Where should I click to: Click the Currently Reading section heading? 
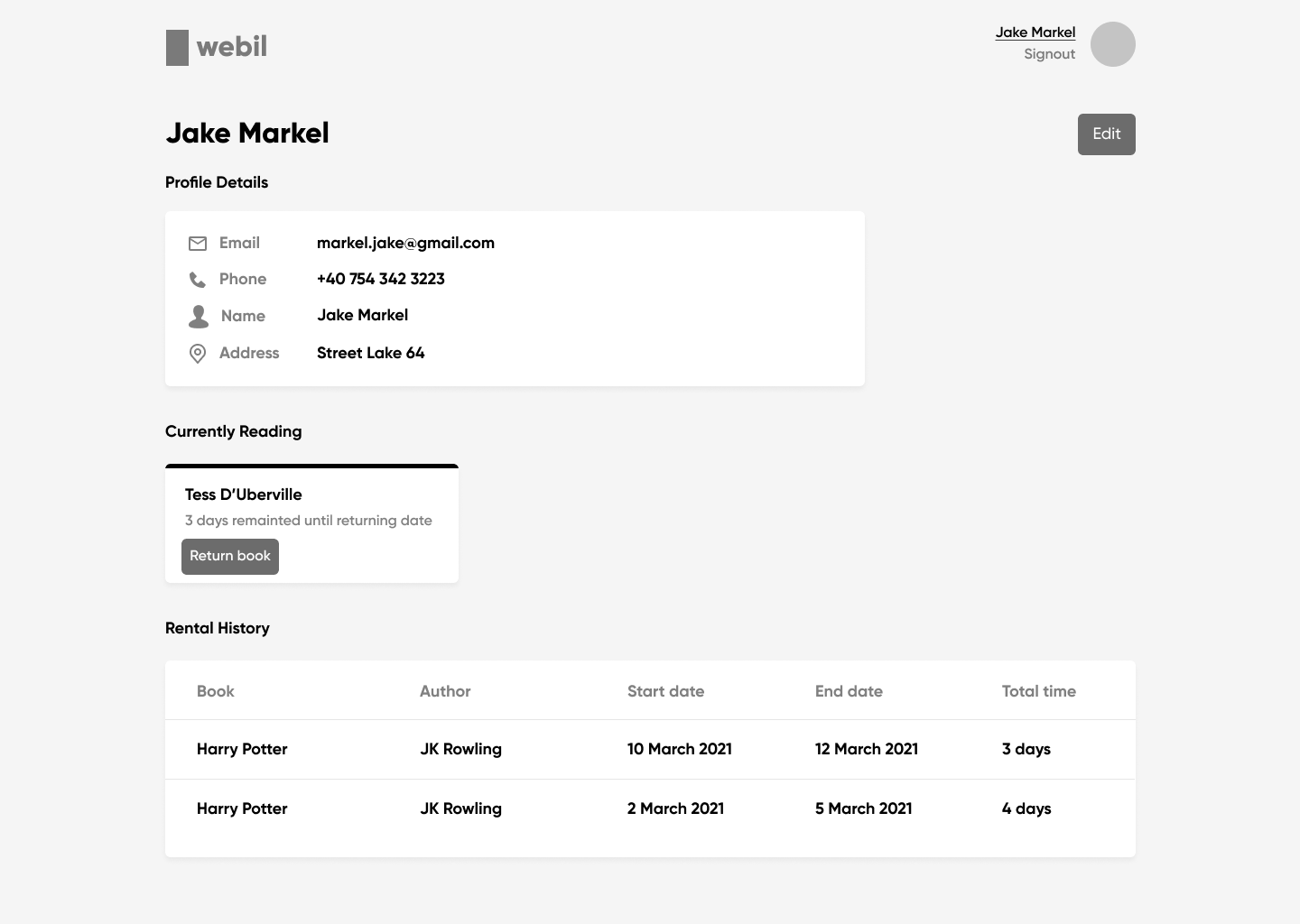coord(233,431)
